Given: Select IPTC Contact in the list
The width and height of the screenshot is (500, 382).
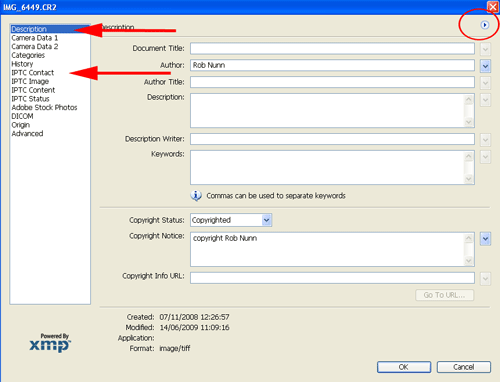Looking at the screenshot, I should [33, 72].
